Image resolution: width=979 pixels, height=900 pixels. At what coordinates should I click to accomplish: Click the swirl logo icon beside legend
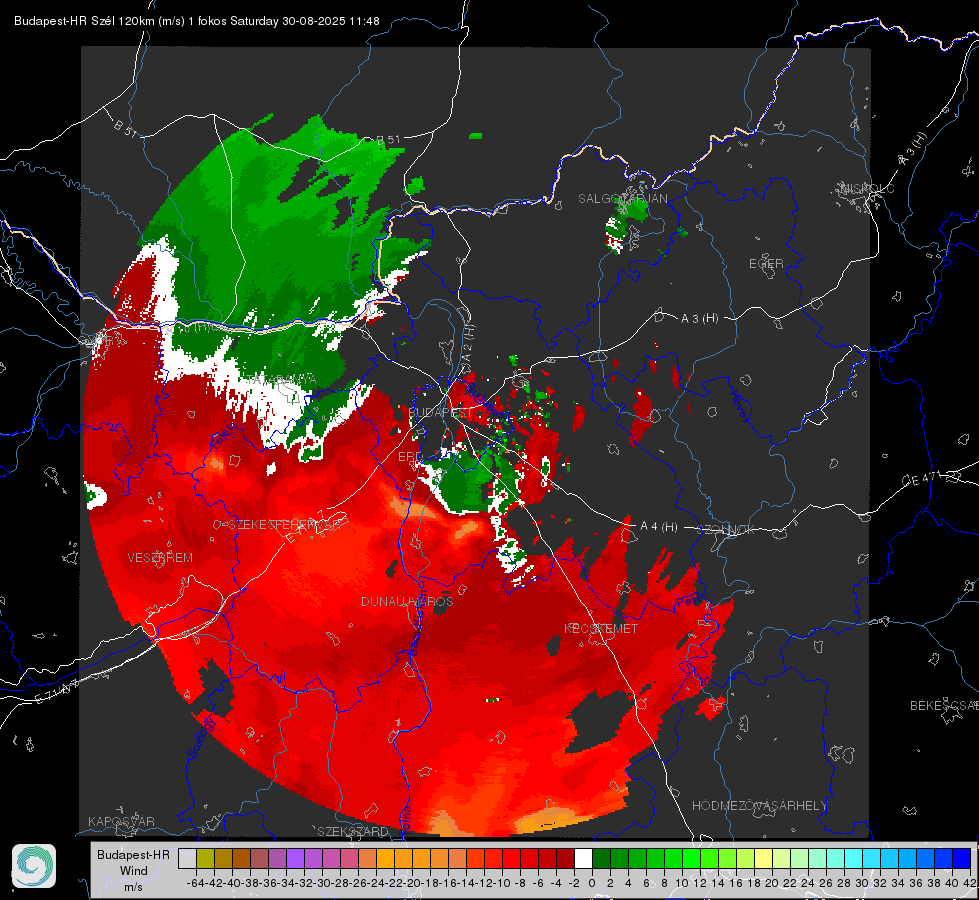click(x=34, y=866)
